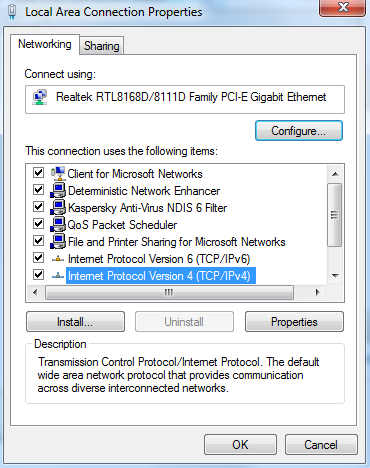
Task: Click the TCP/IPv6 protocol icon
Action: [58, 259]
